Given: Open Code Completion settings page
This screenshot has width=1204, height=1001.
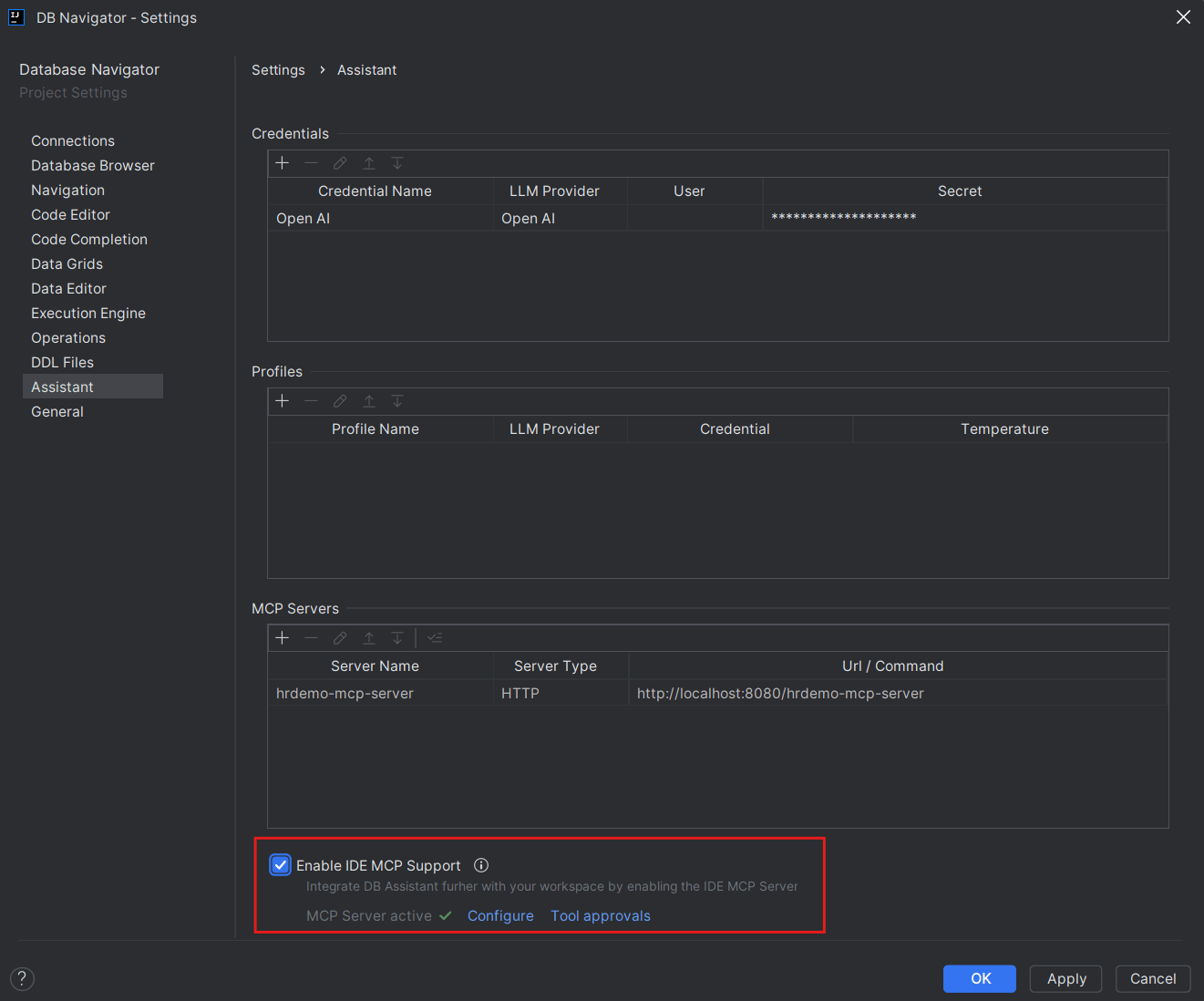Looking at the screenshot, I should click(89, 240).
